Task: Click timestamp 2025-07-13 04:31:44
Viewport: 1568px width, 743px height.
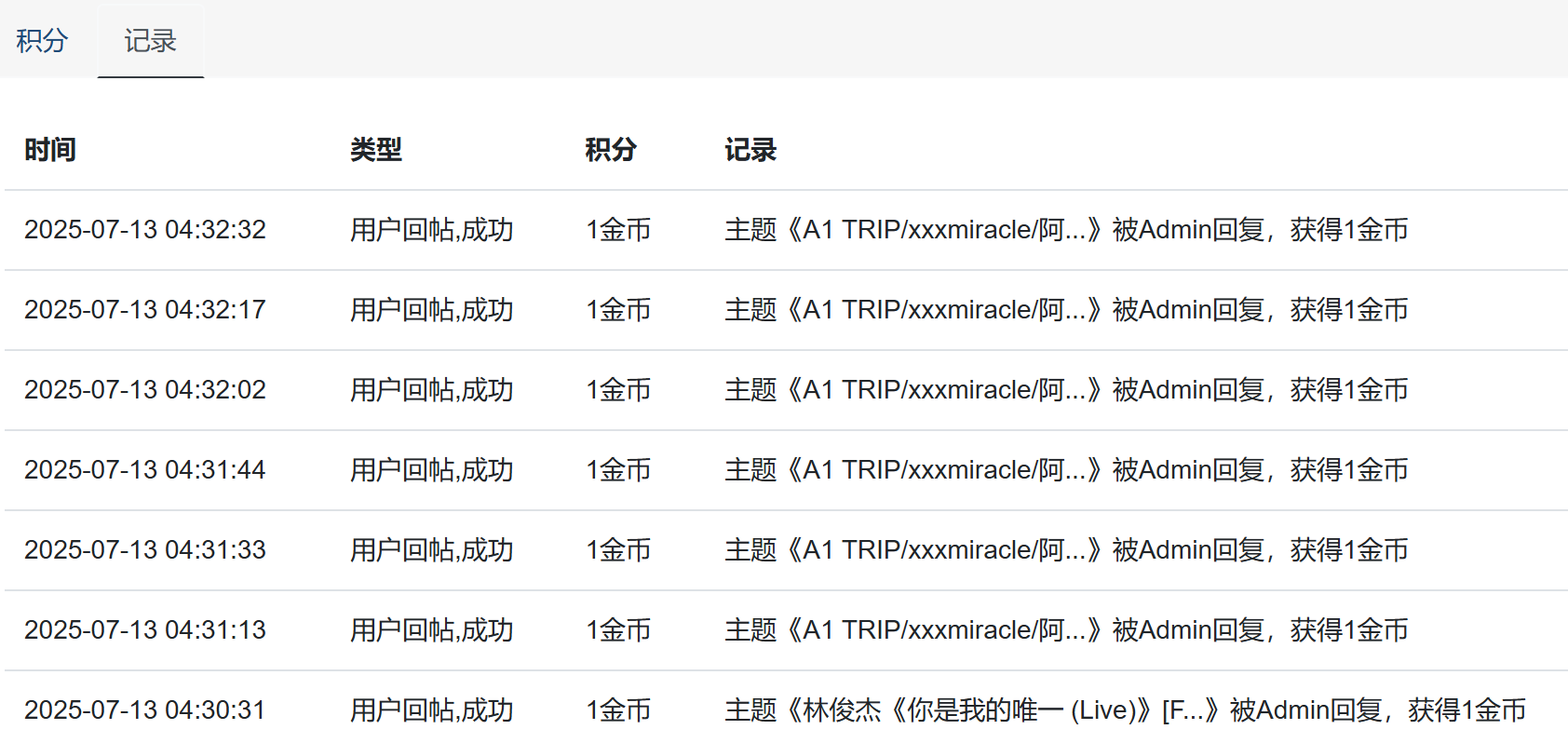Action: coord(145,469)
